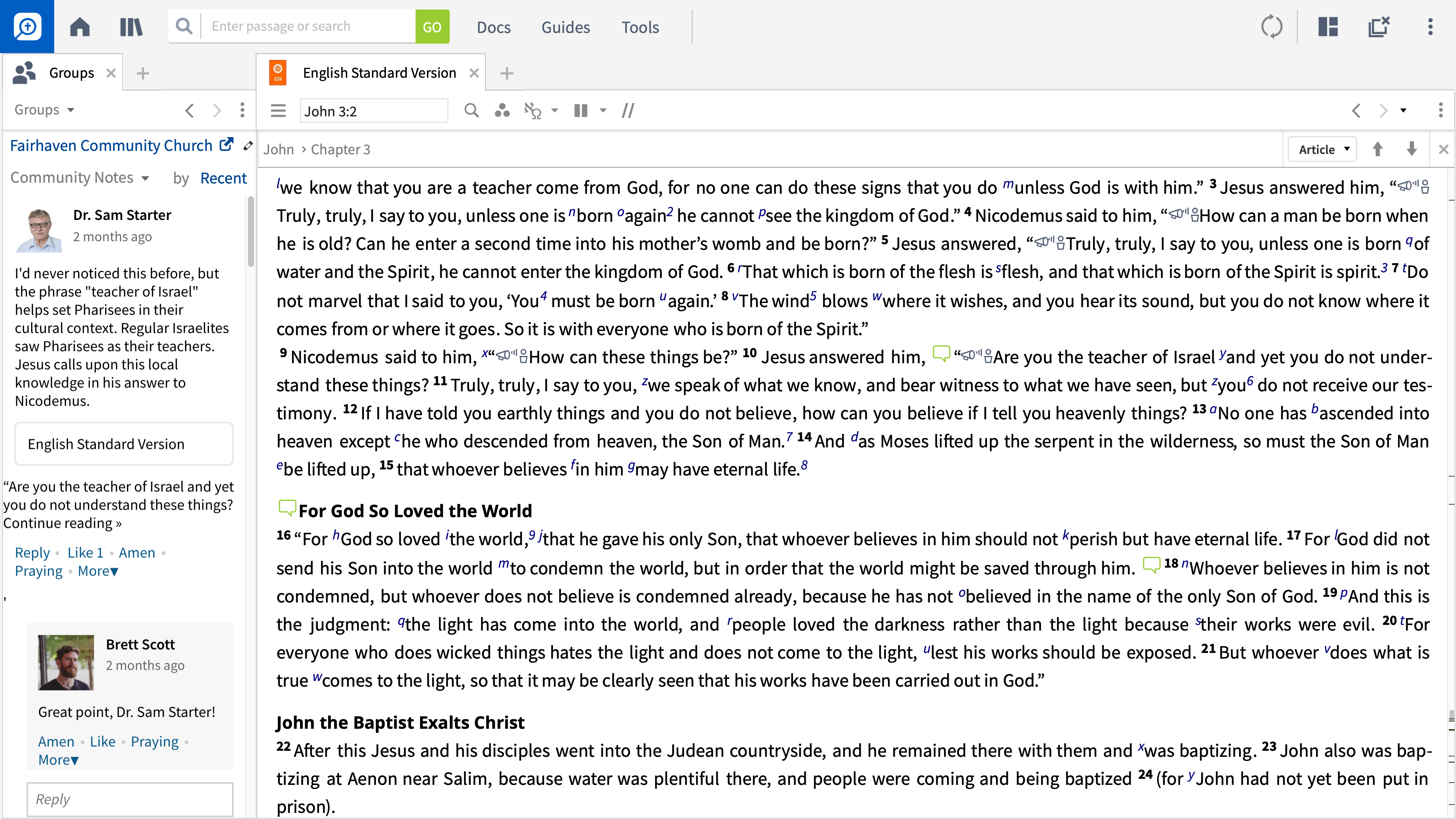Click Praying on Sam Starter's note
Image resolution: width=1456 pixels, height=819 pixels.
coord(38,571)
